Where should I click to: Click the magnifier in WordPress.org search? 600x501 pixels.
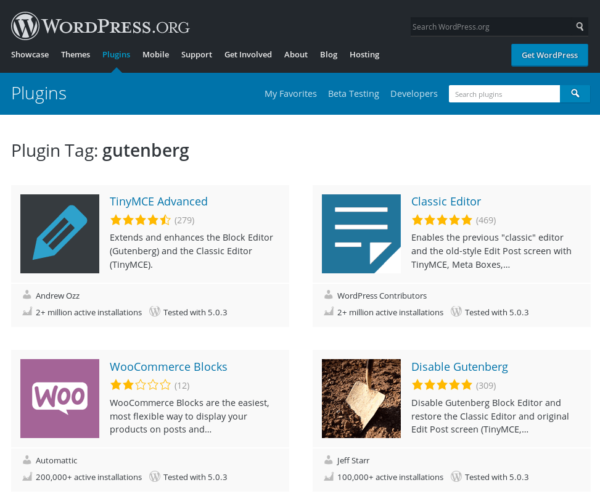tap(579, 26)
